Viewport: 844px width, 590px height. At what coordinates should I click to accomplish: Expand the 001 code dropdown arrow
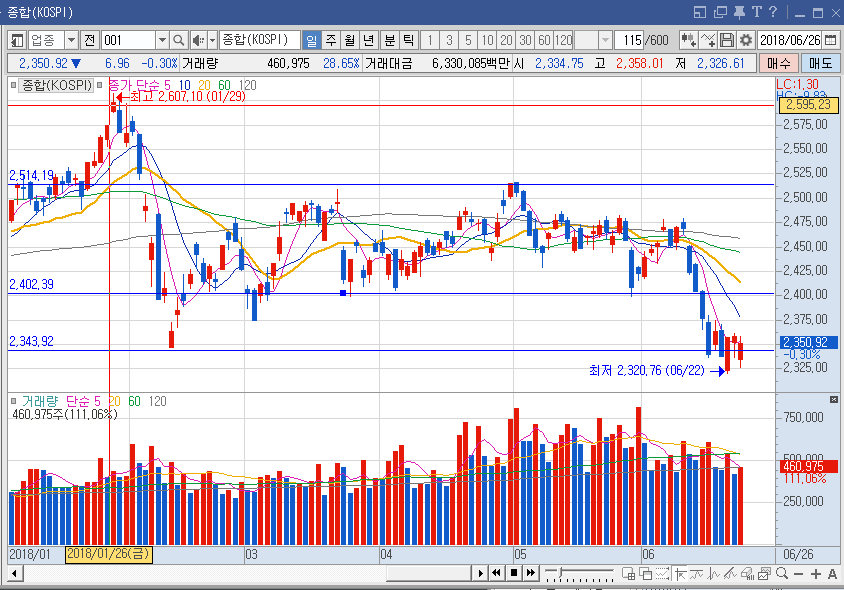pyautogui.click(x=162, y=40)
